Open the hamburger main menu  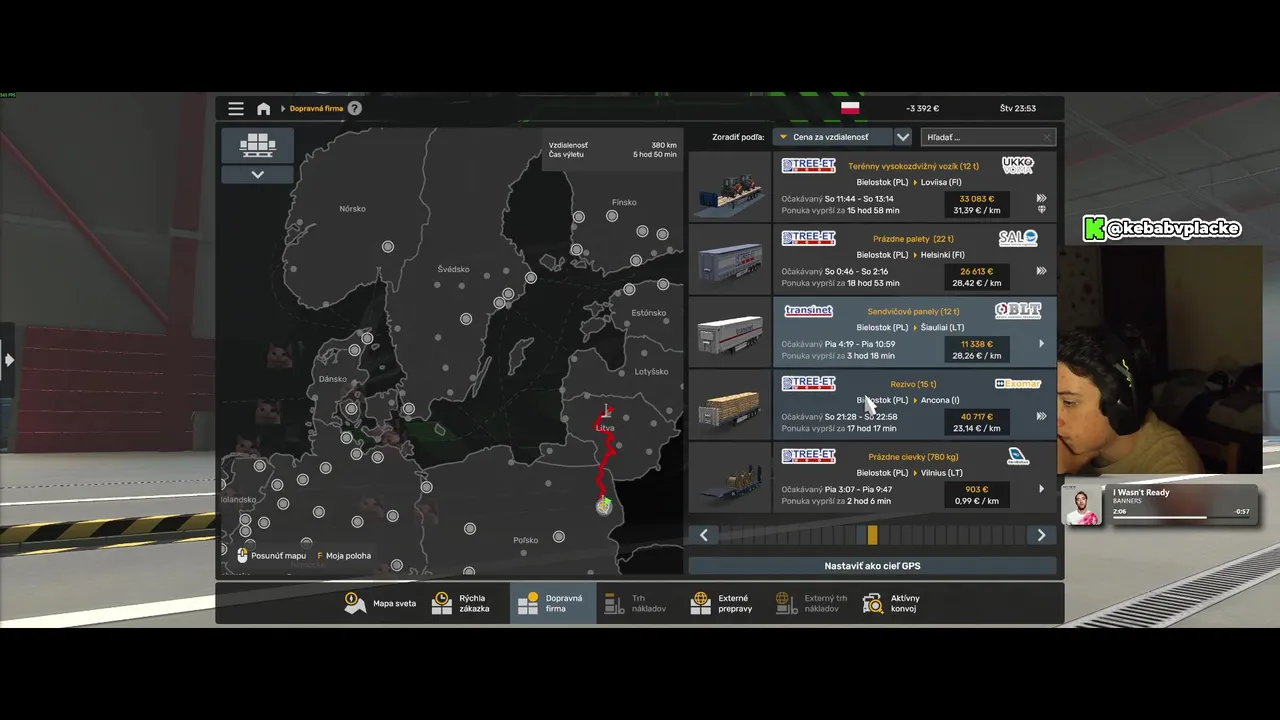coord(236,108)
